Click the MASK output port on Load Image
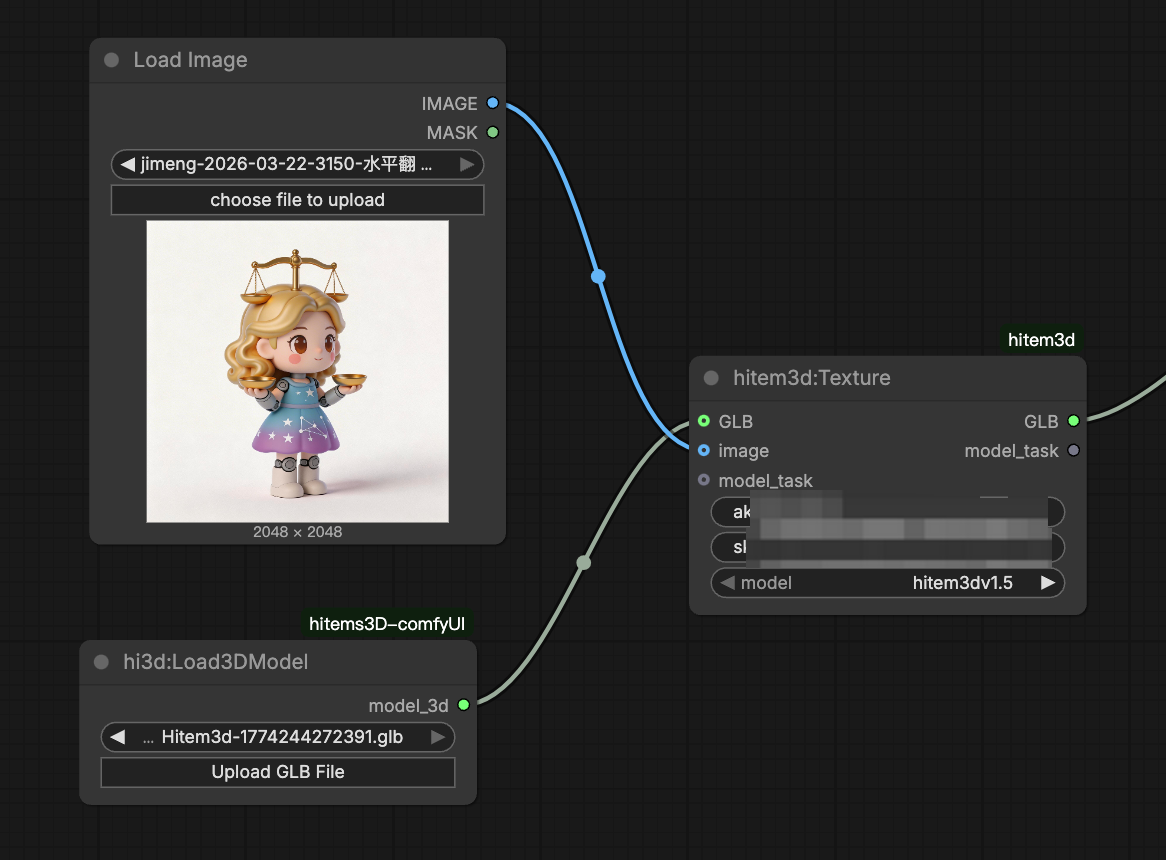Viewport: 1166px width, 860px height. [x=492, y=132]
